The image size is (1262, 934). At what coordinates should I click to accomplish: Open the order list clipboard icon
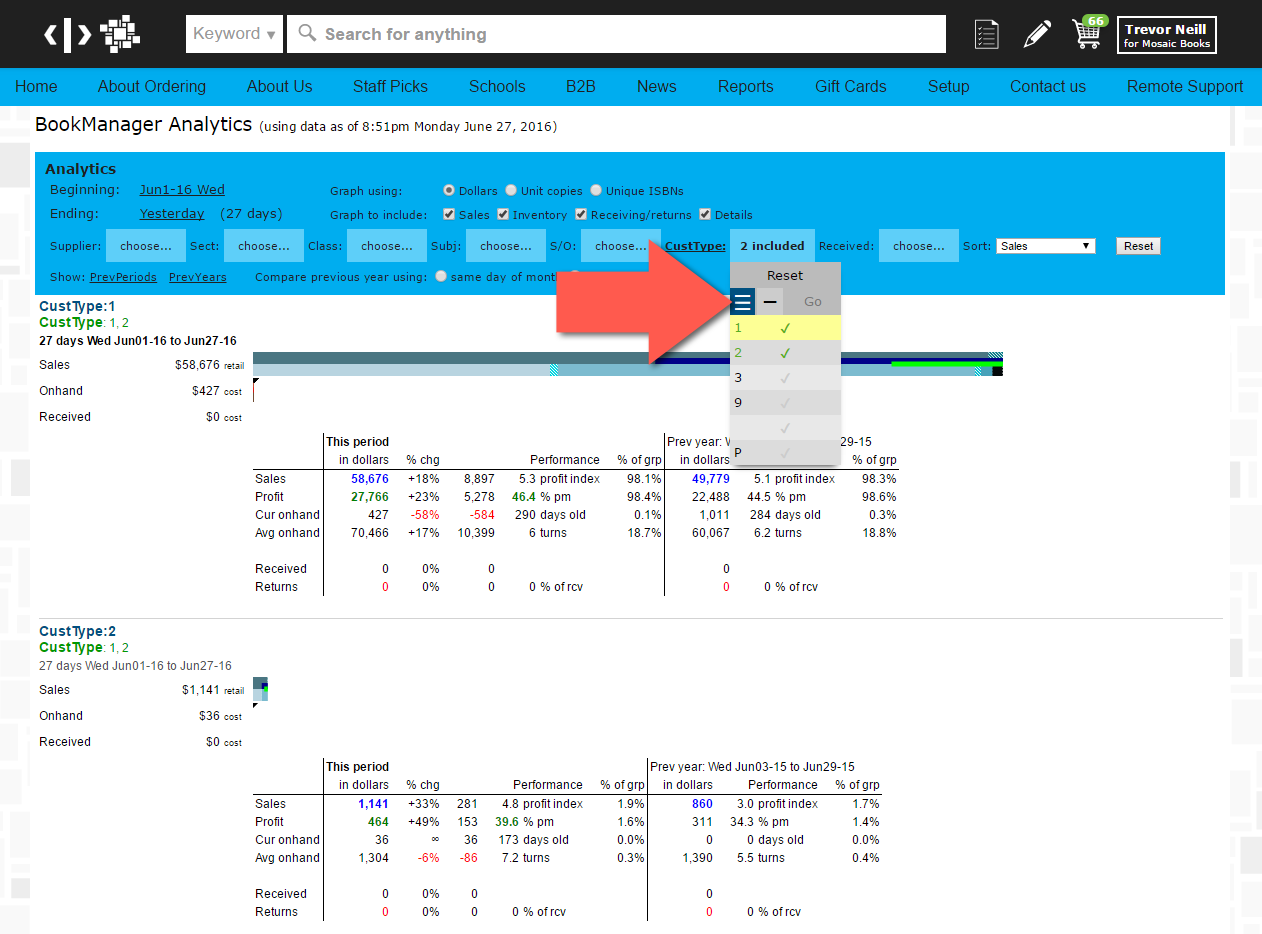(x=986, y=34)
